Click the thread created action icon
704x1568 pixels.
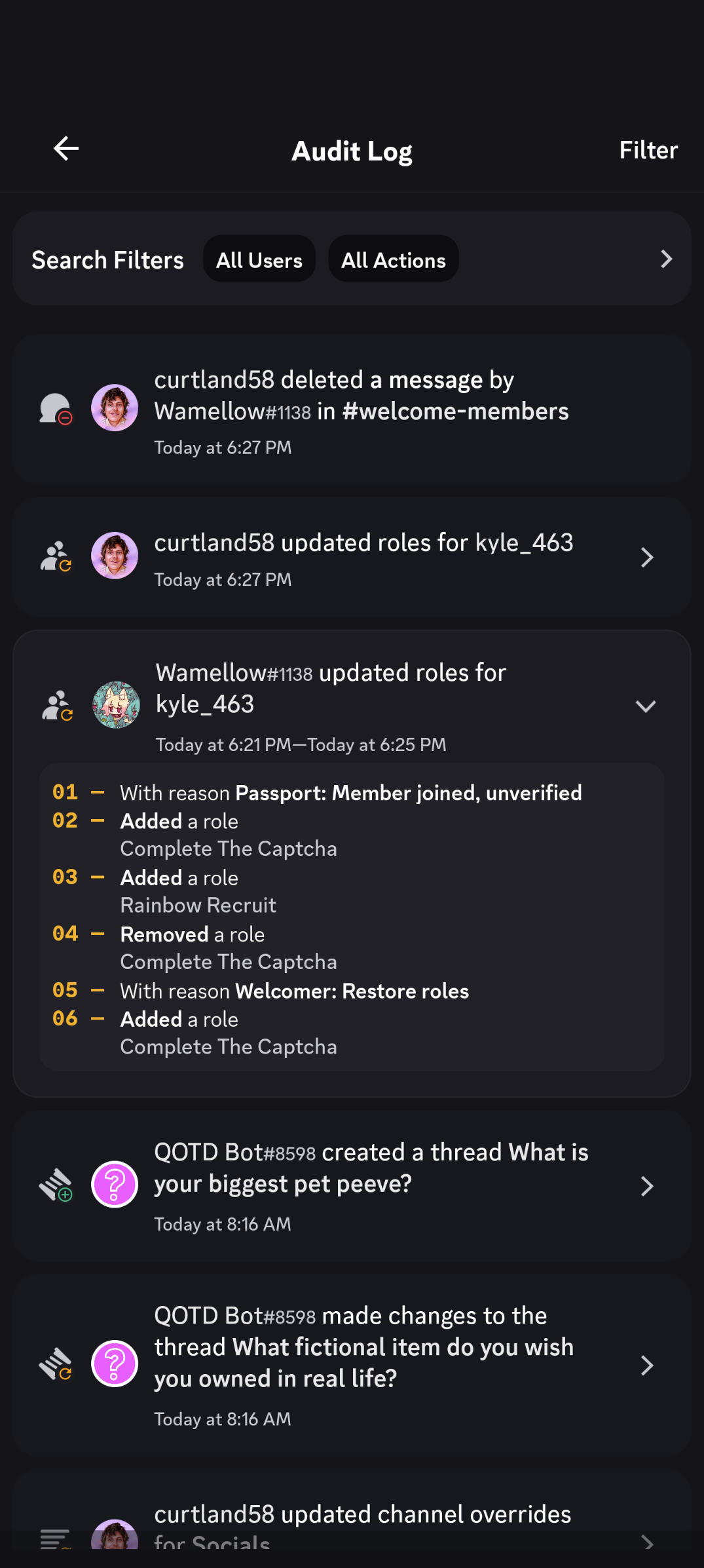point(56,1185)
